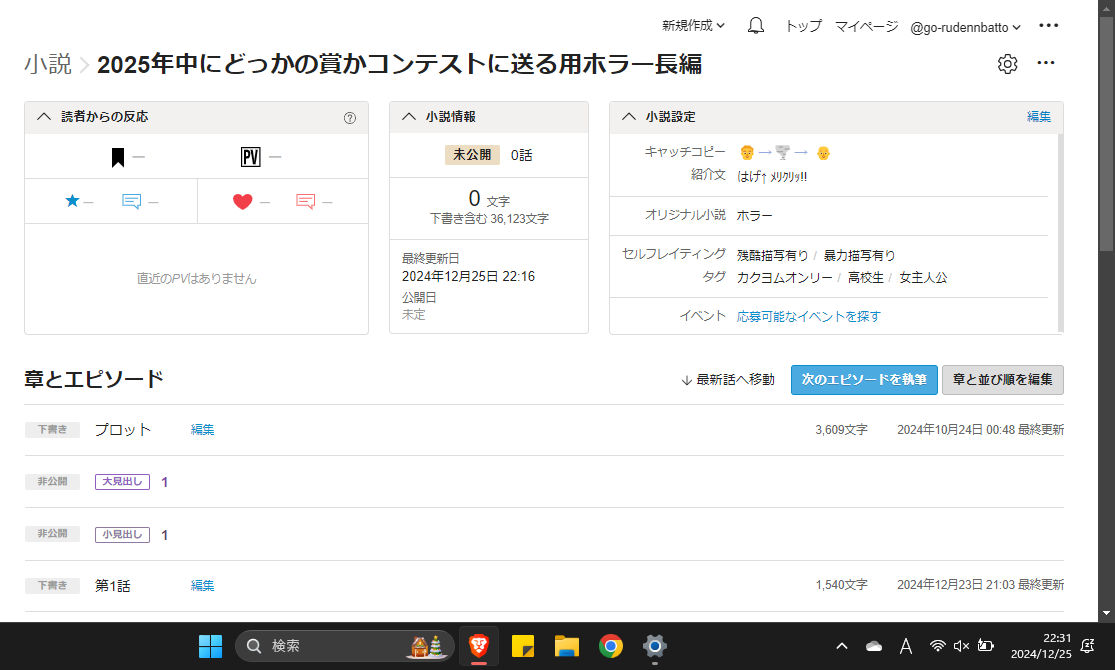Click the help question mark icon

point(350,117)
